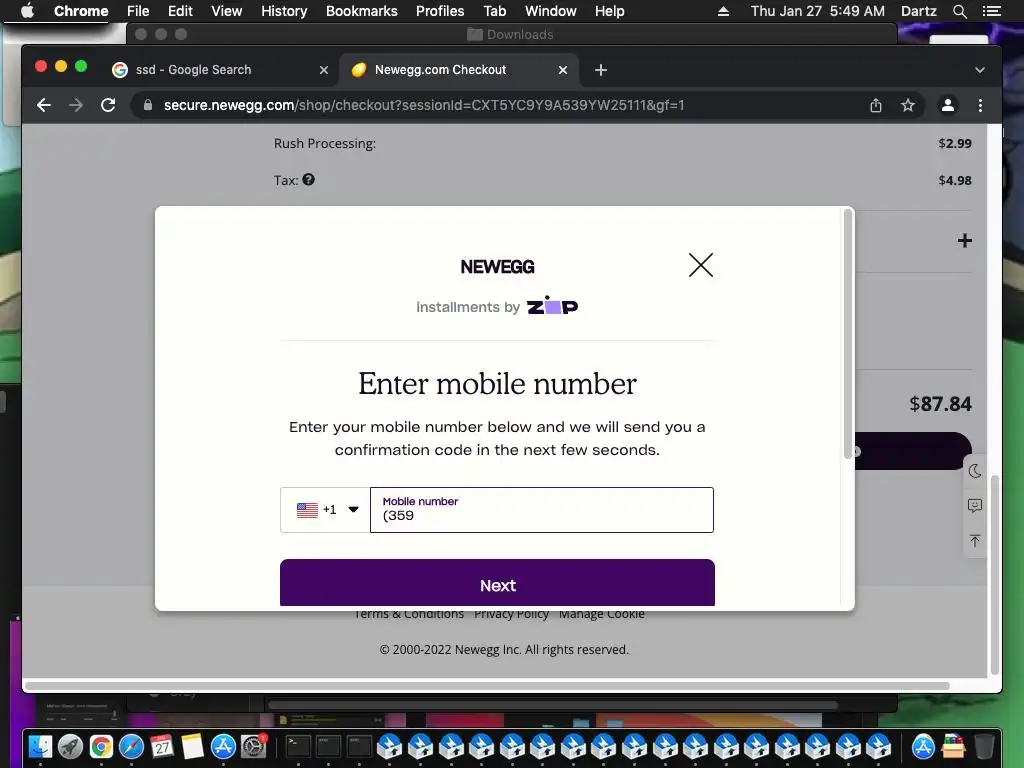Open the Chrome application menu
The image size is (1024, 768).
pos(81,11)
